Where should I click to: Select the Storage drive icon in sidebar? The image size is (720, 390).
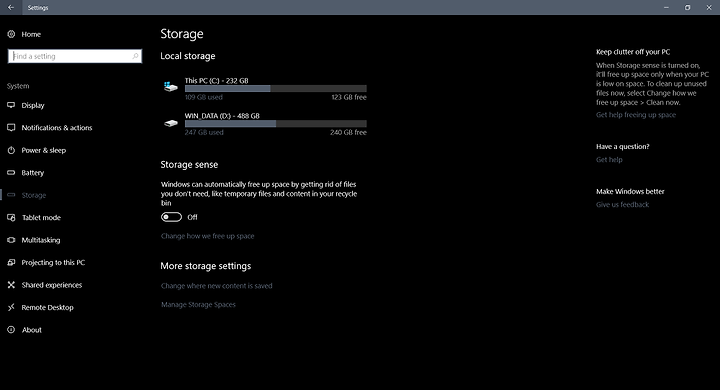(11, 195)
